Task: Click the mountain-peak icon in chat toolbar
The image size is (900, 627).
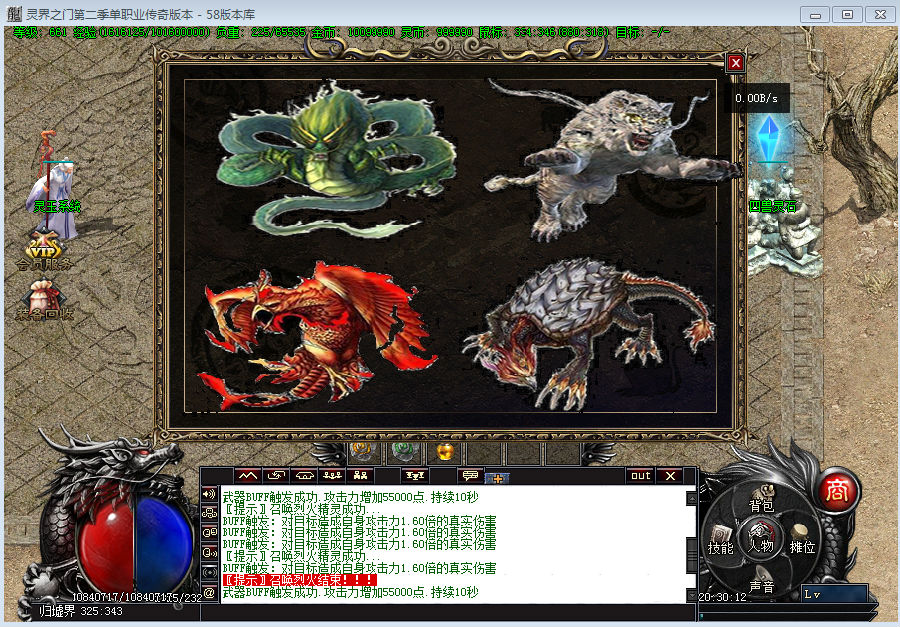Action: pyautogui.click(x=248, y=476)
